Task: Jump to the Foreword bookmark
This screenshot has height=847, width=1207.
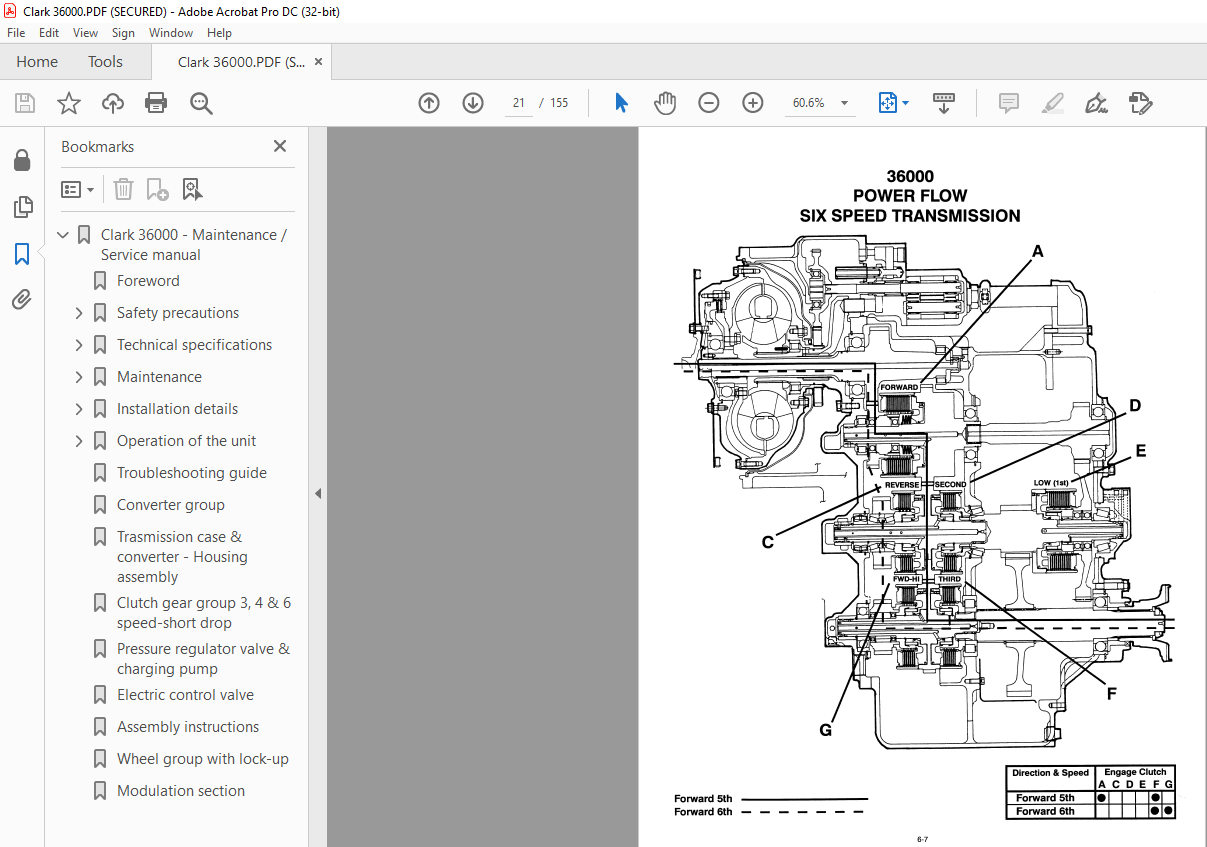Action: point(148,281)
